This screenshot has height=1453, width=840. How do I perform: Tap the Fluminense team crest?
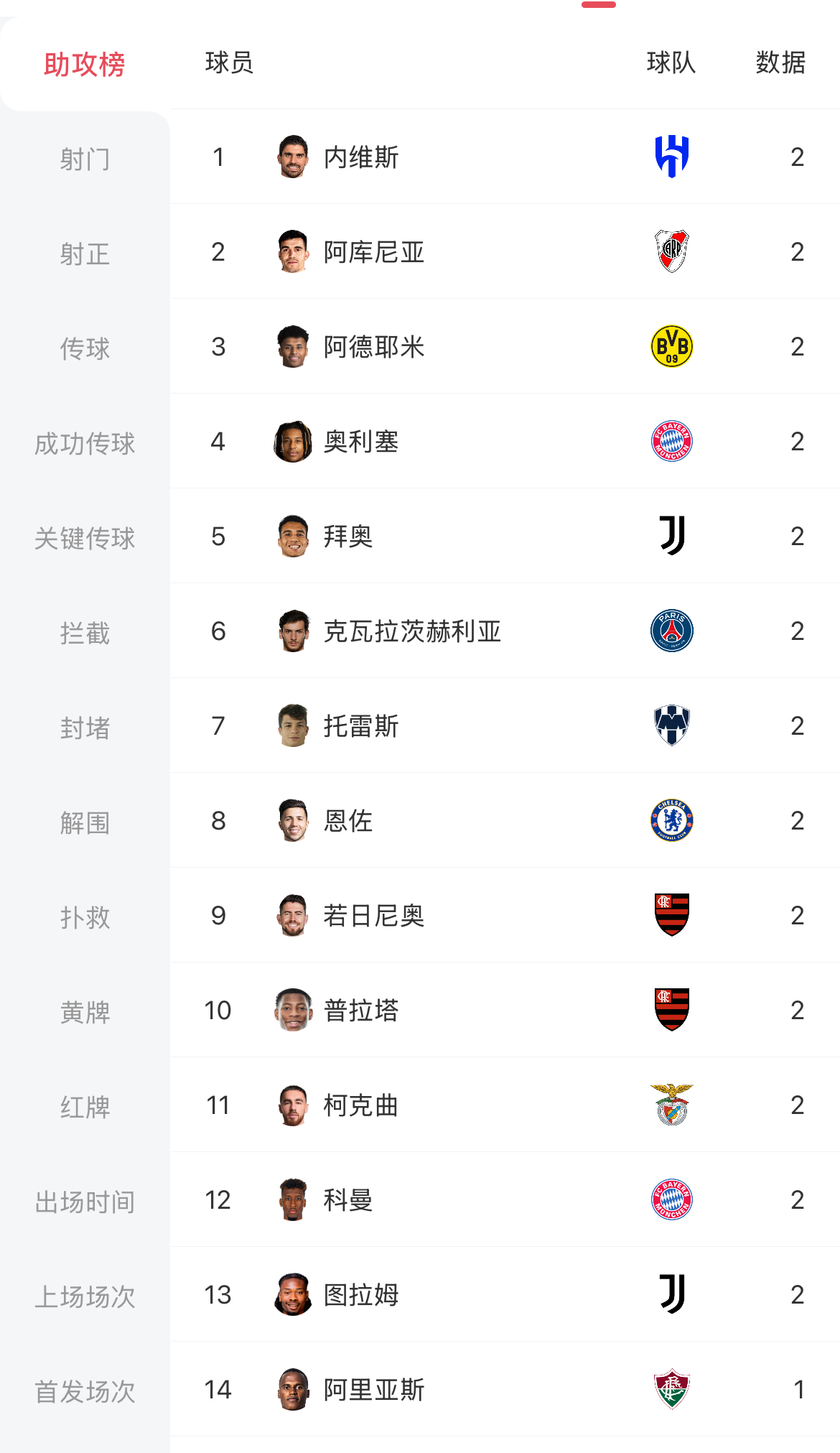click(671, 1389)
